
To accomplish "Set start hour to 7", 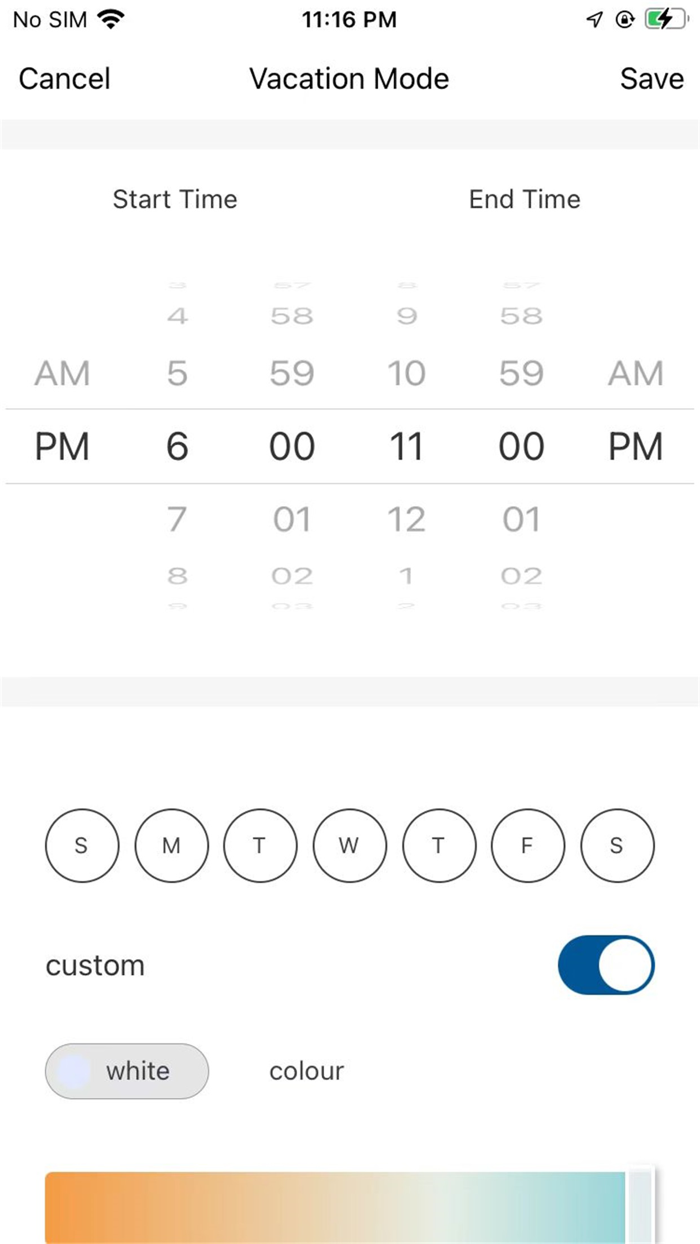I will 177,518.
